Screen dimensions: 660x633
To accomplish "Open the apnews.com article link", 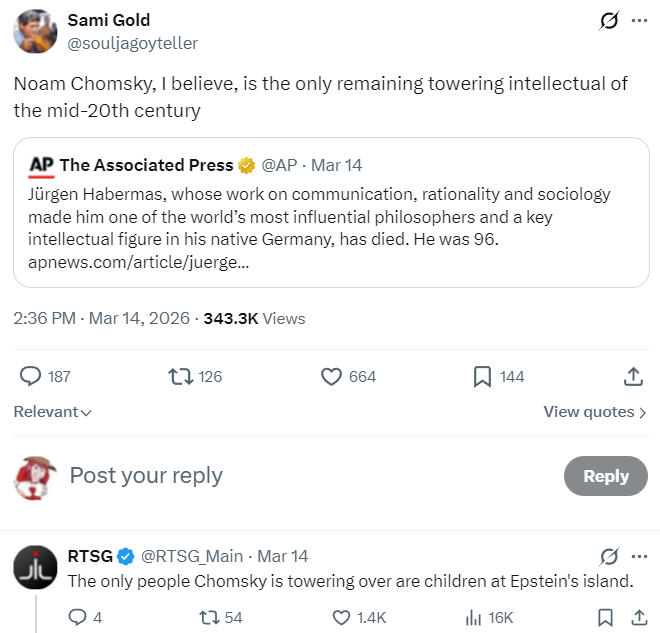I will coord(139,264).
